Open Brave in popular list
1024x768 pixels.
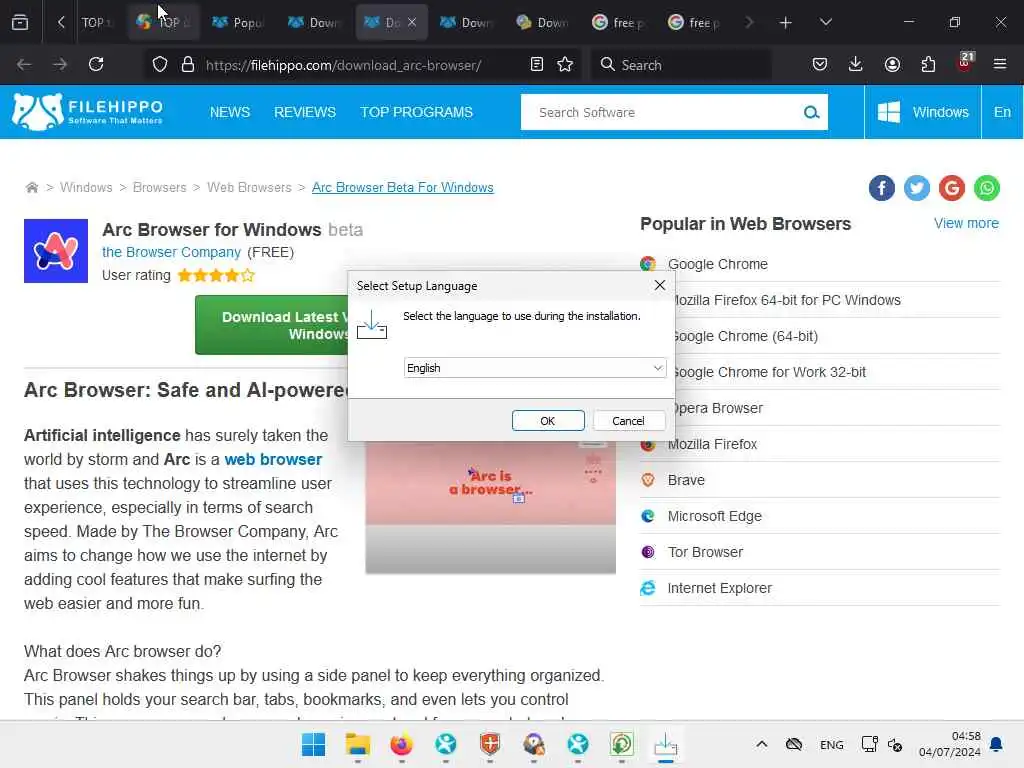(686, 480)
